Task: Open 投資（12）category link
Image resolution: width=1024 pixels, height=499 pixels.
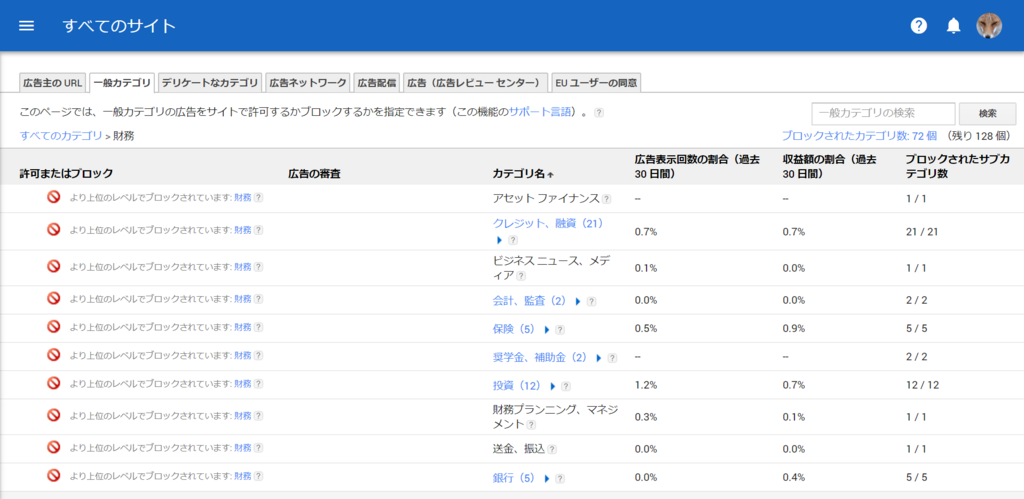Action: tap(519, 386)
